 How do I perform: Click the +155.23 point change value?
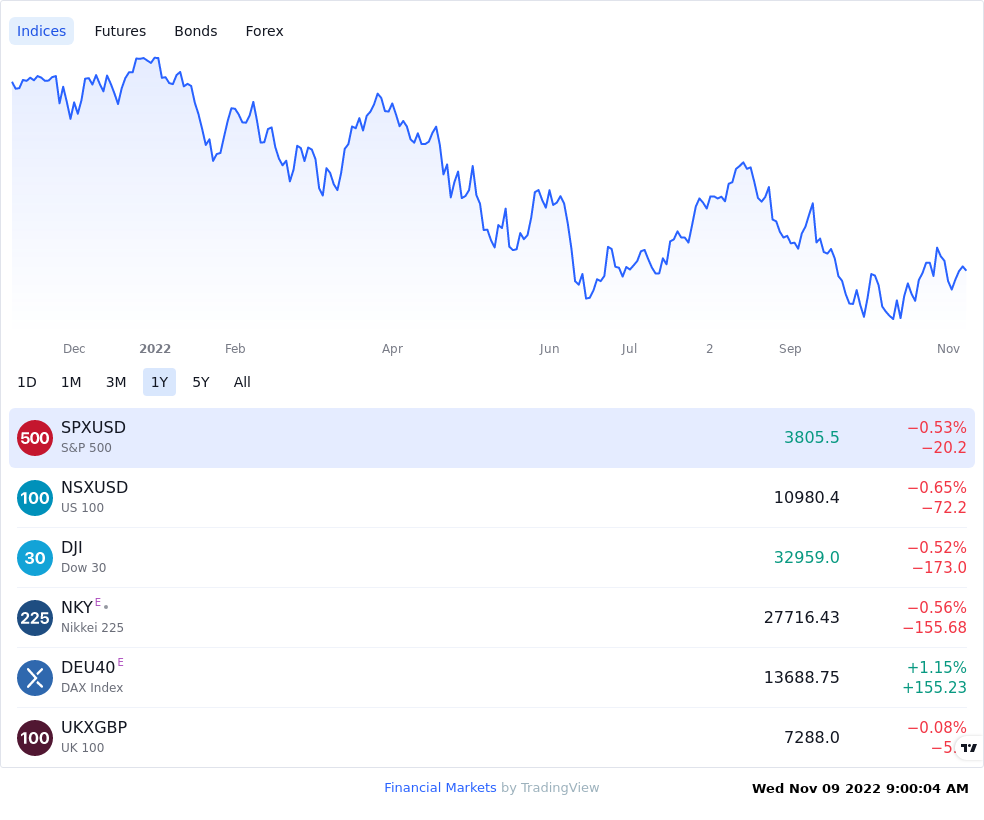pyautogui.click(x=934, y=688)
